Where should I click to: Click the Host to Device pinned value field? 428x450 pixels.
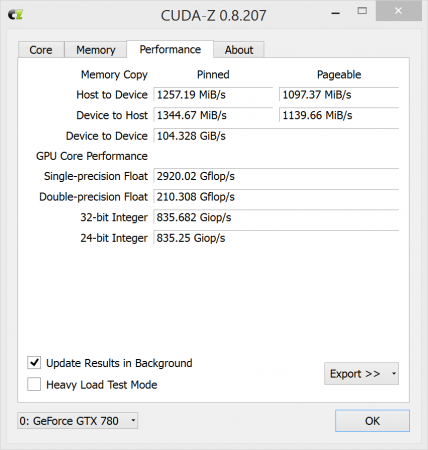tap(213, 95)
